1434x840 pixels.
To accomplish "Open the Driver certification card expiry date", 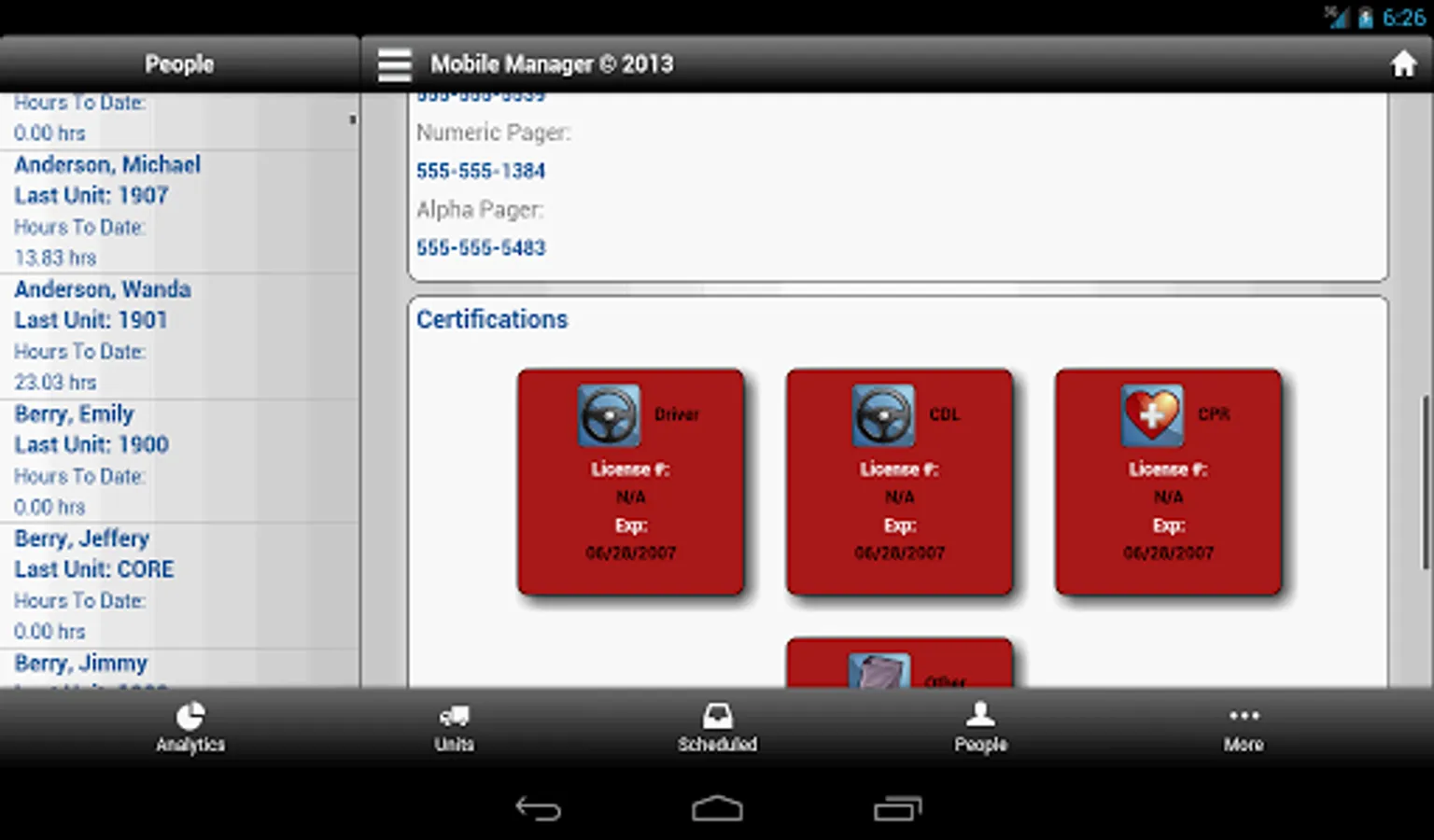I will tap(630, 553).
